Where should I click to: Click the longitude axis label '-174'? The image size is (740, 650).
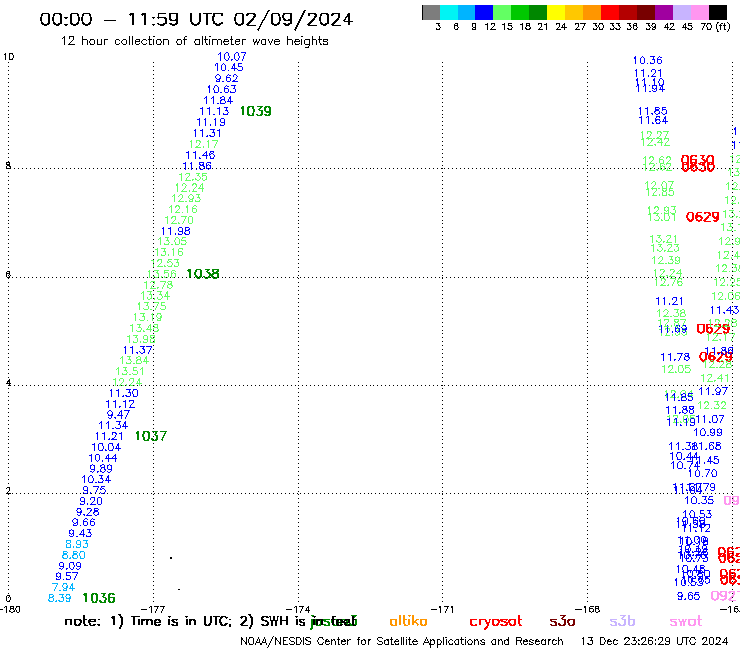click(298, 609)
